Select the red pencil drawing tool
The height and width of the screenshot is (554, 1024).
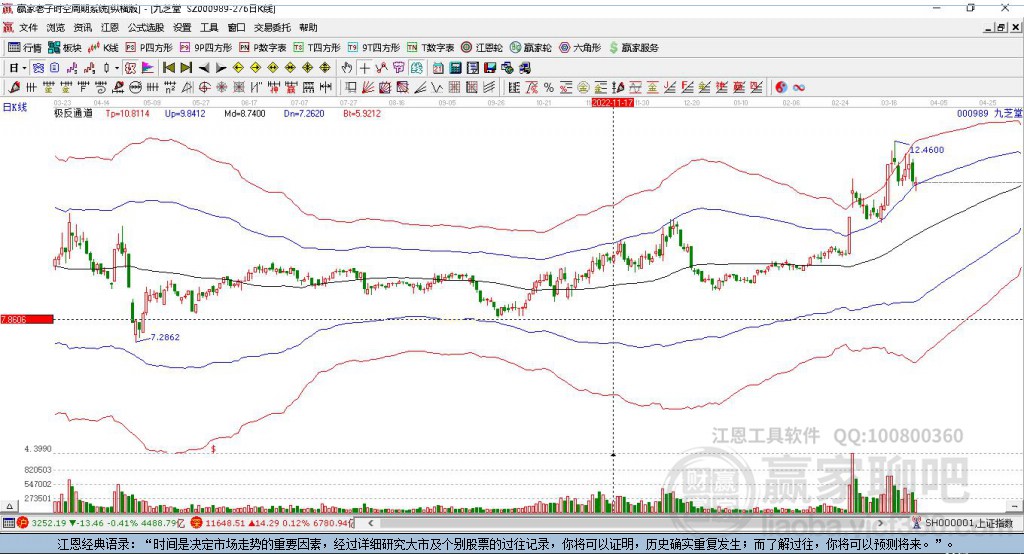tap(14, 88)
